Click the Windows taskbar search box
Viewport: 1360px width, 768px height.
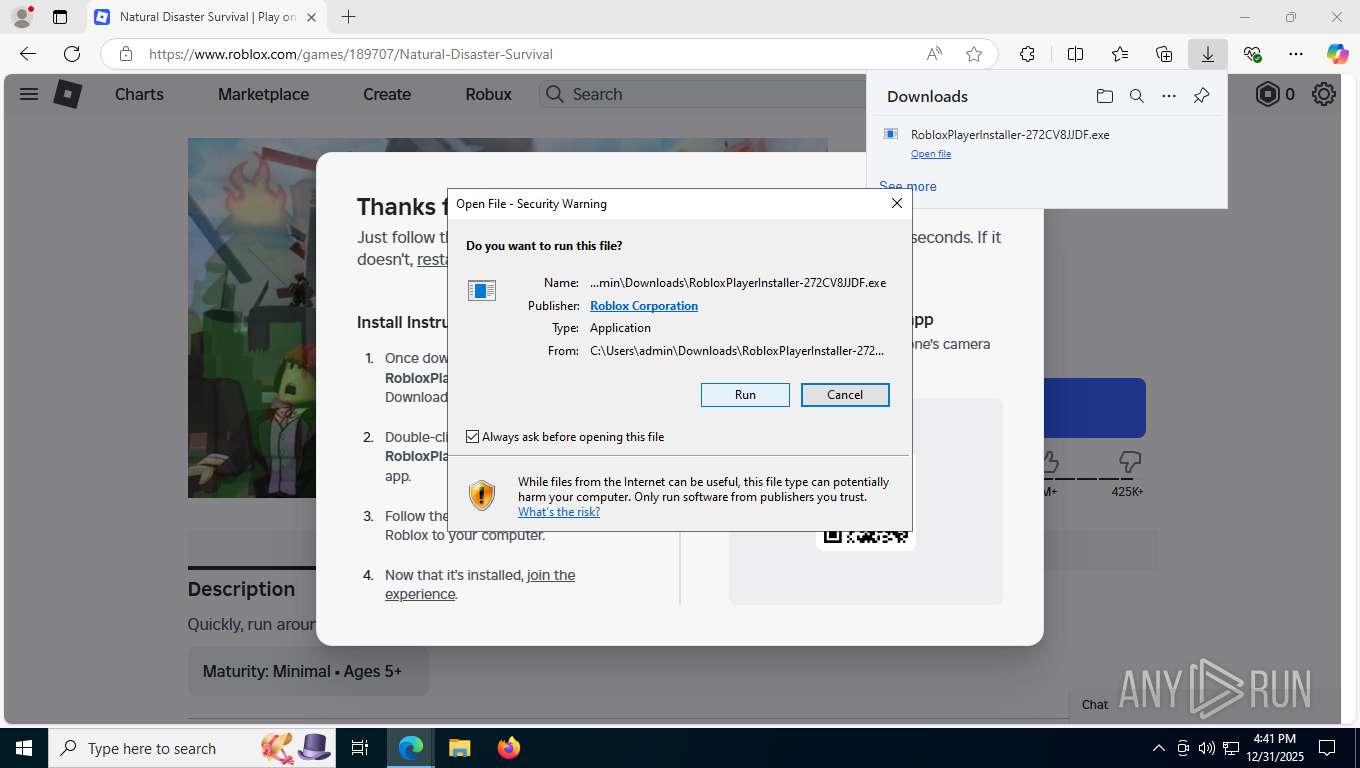tap(192, 748)
